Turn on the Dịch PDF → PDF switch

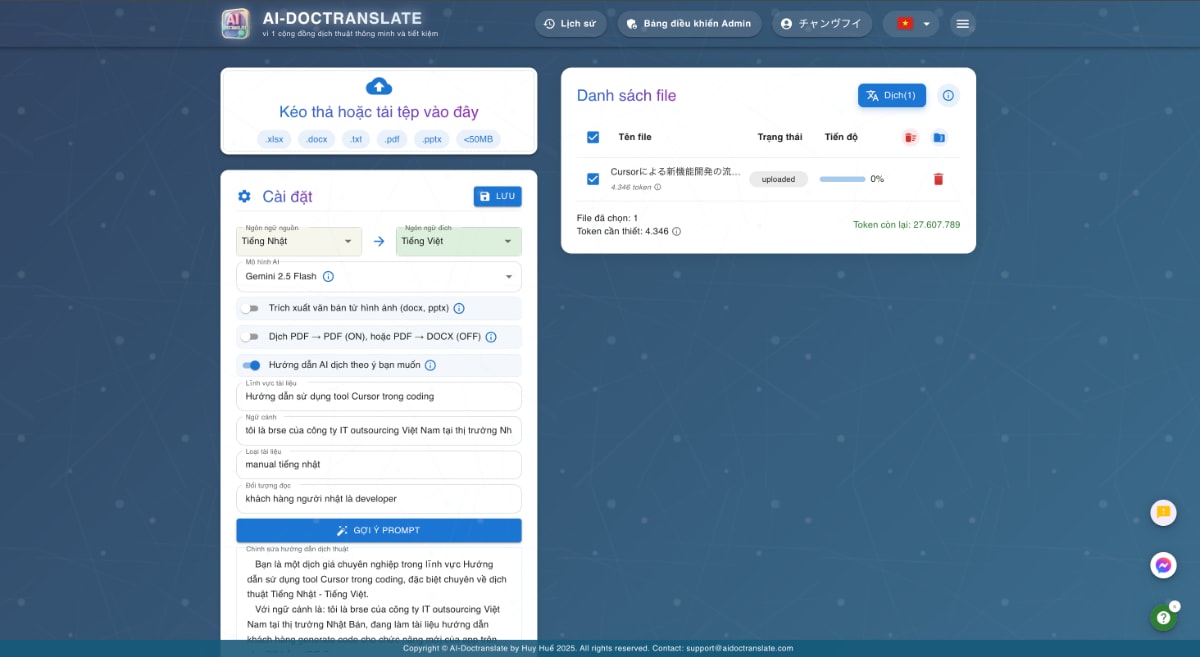251,337
